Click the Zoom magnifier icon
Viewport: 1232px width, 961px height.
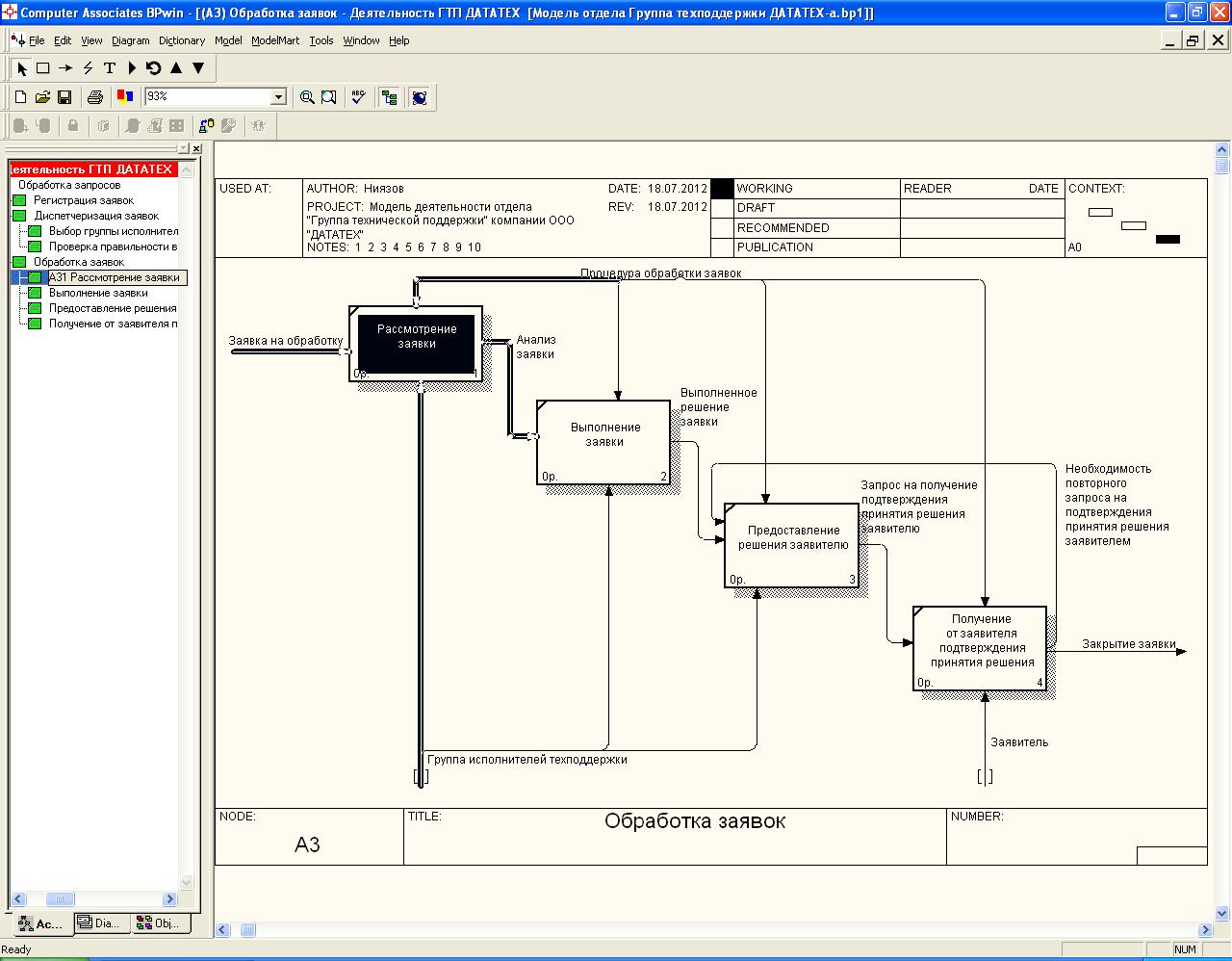click(307, 97)
